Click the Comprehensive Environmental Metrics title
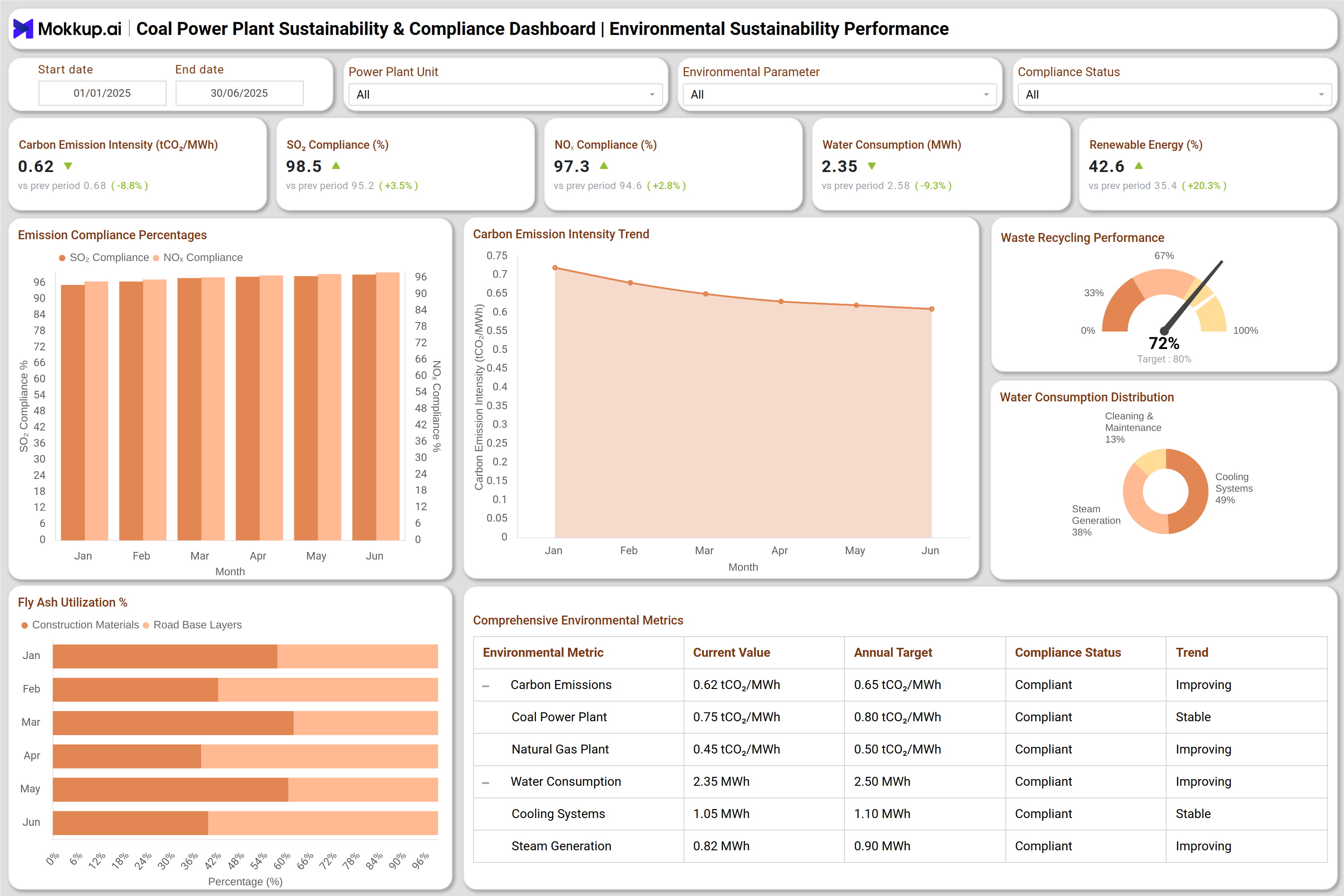The width and height of the screenshot is (1344, 896). (578, 620)
